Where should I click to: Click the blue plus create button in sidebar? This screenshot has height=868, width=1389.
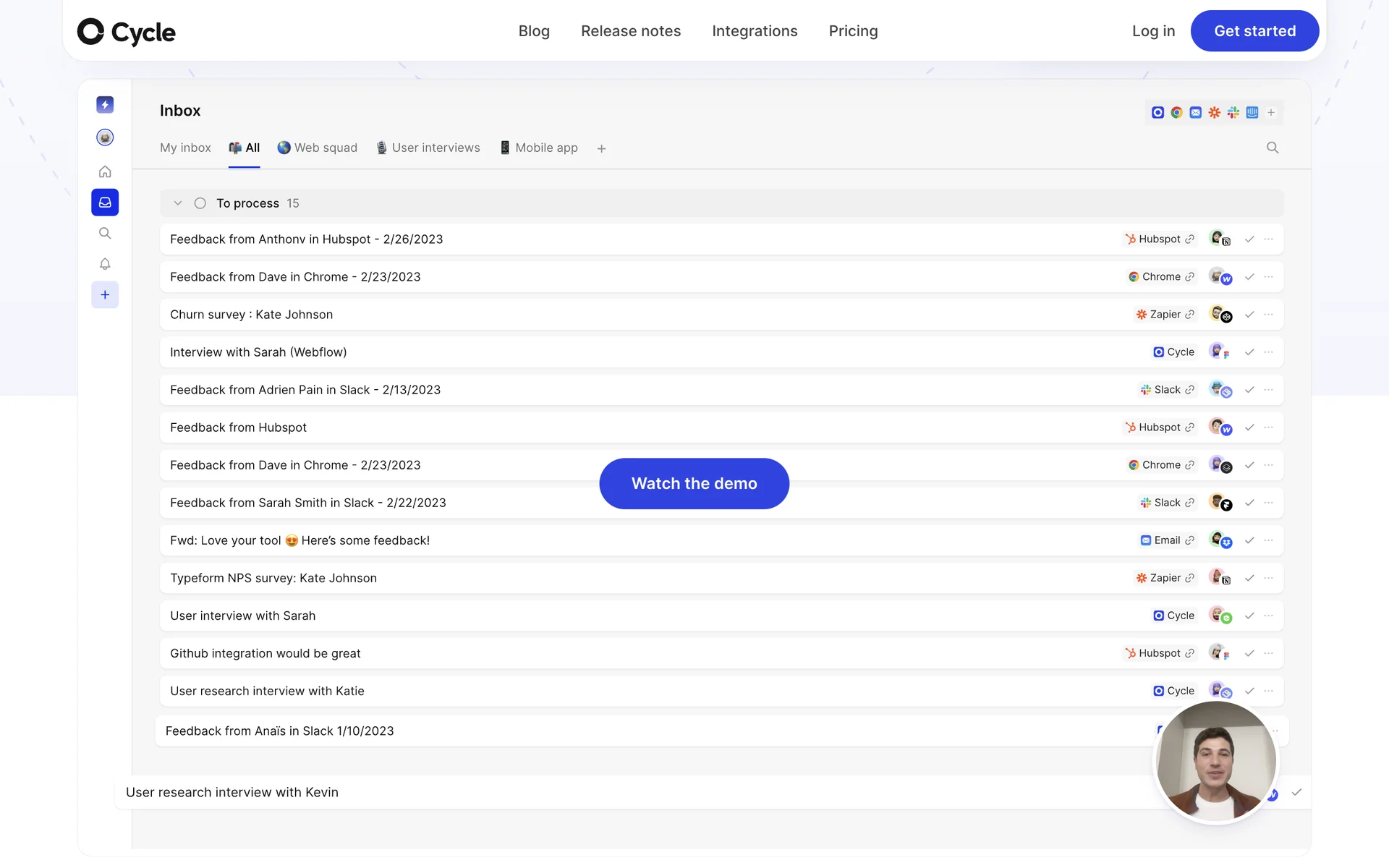(x=105, y=294)
